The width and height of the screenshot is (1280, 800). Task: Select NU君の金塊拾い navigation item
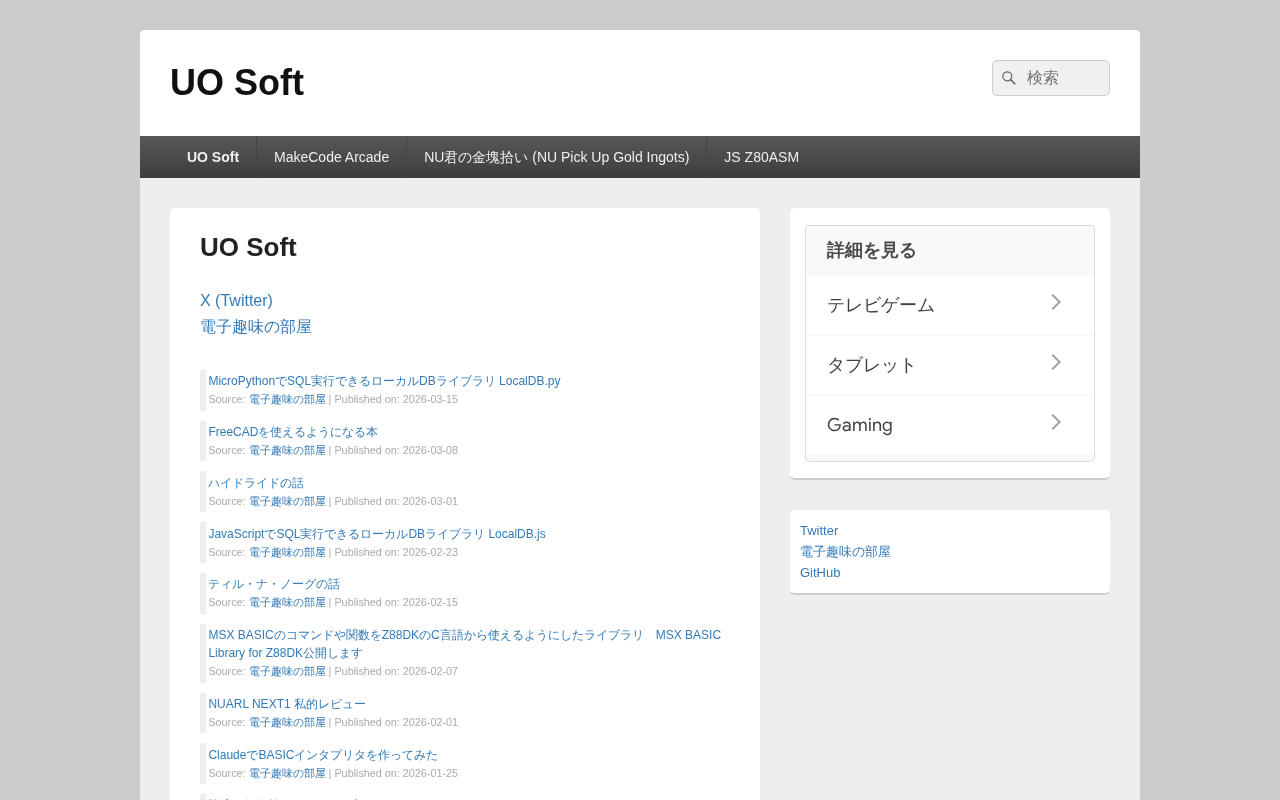point(556,157)
